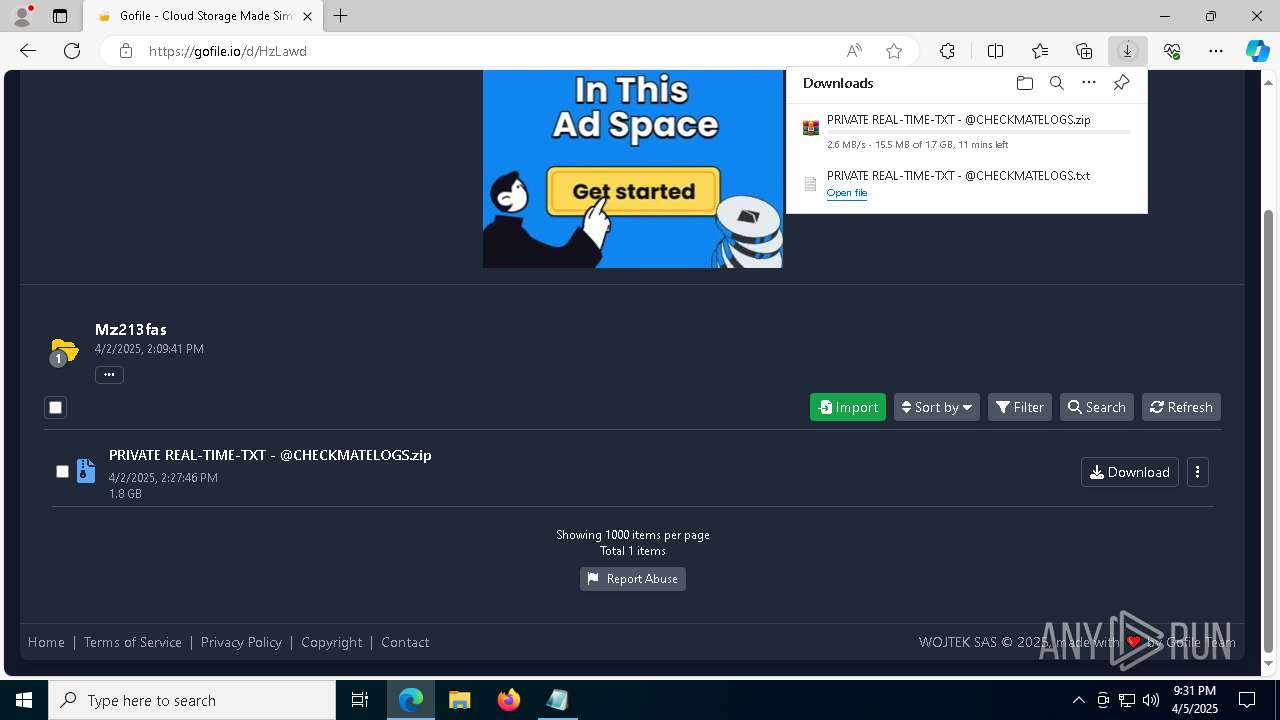The height and width of the screenshot is (720, 1280).
Task: Click Windows taskbar search box
Action: [192, 700]
